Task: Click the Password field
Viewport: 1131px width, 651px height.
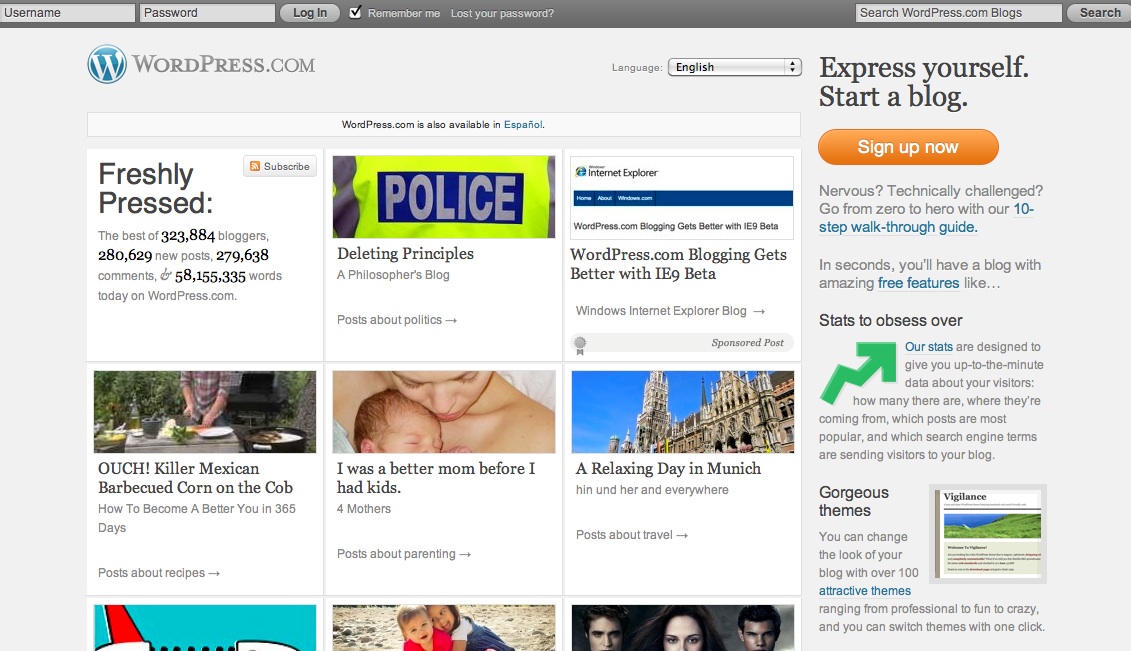Action: click(207, 12)
